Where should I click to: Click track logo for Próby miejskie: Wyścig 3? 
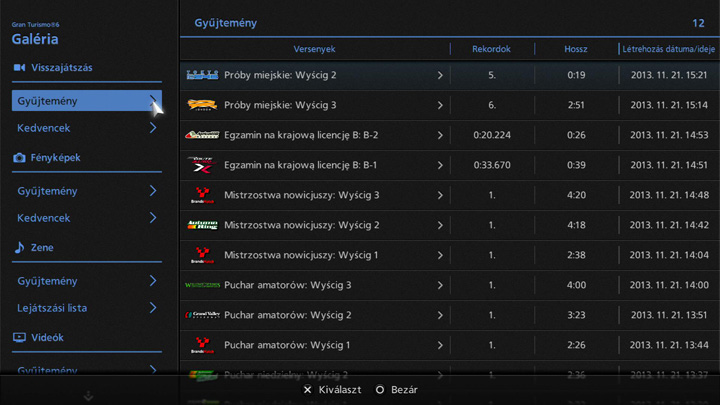[x=202, y=105]
